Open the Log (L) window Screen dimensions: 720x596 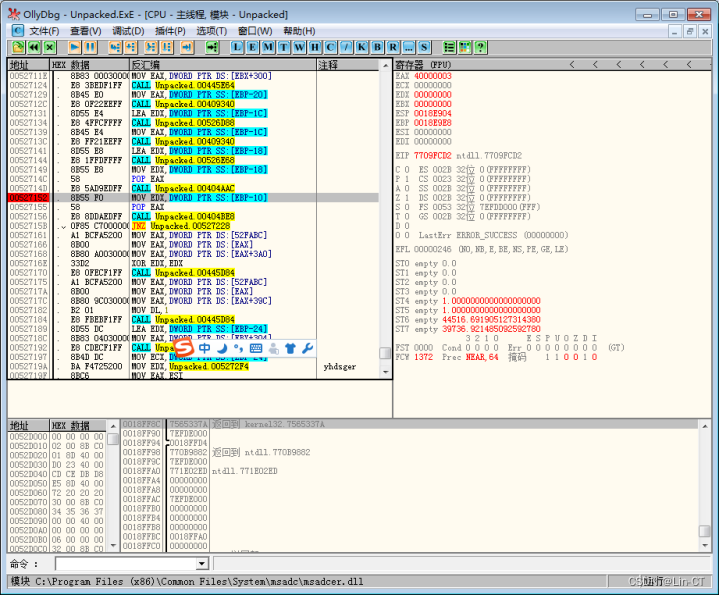237,47
